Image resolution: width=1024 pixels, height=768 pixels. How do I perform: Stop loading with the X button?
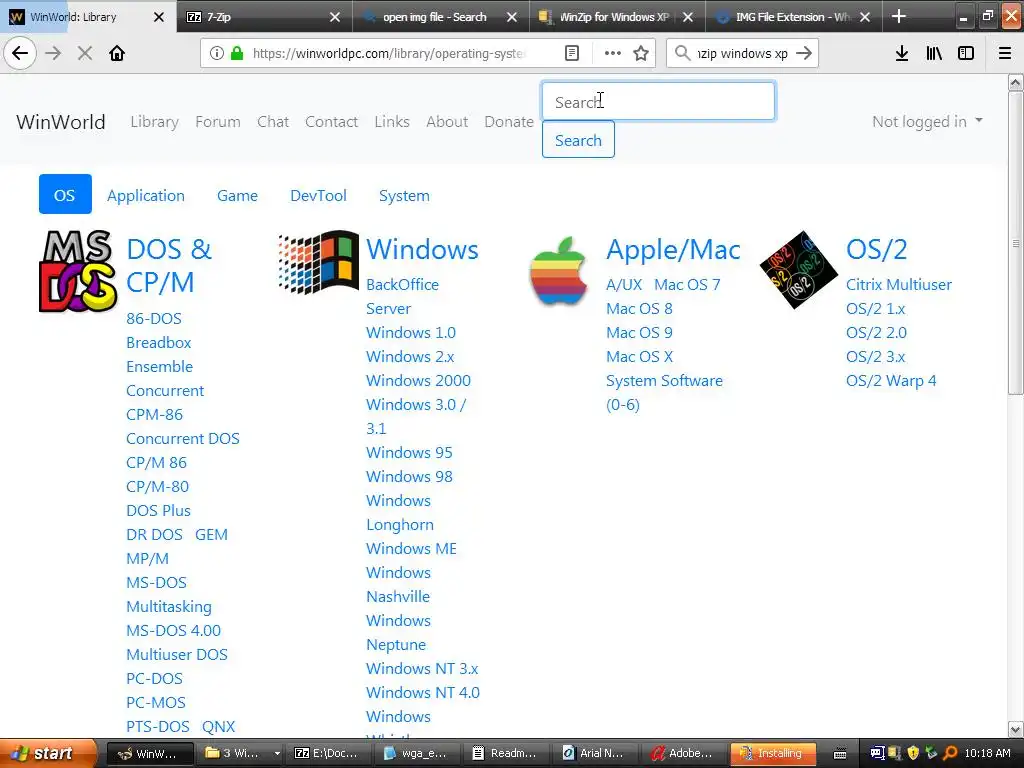[x=85, y=53]
